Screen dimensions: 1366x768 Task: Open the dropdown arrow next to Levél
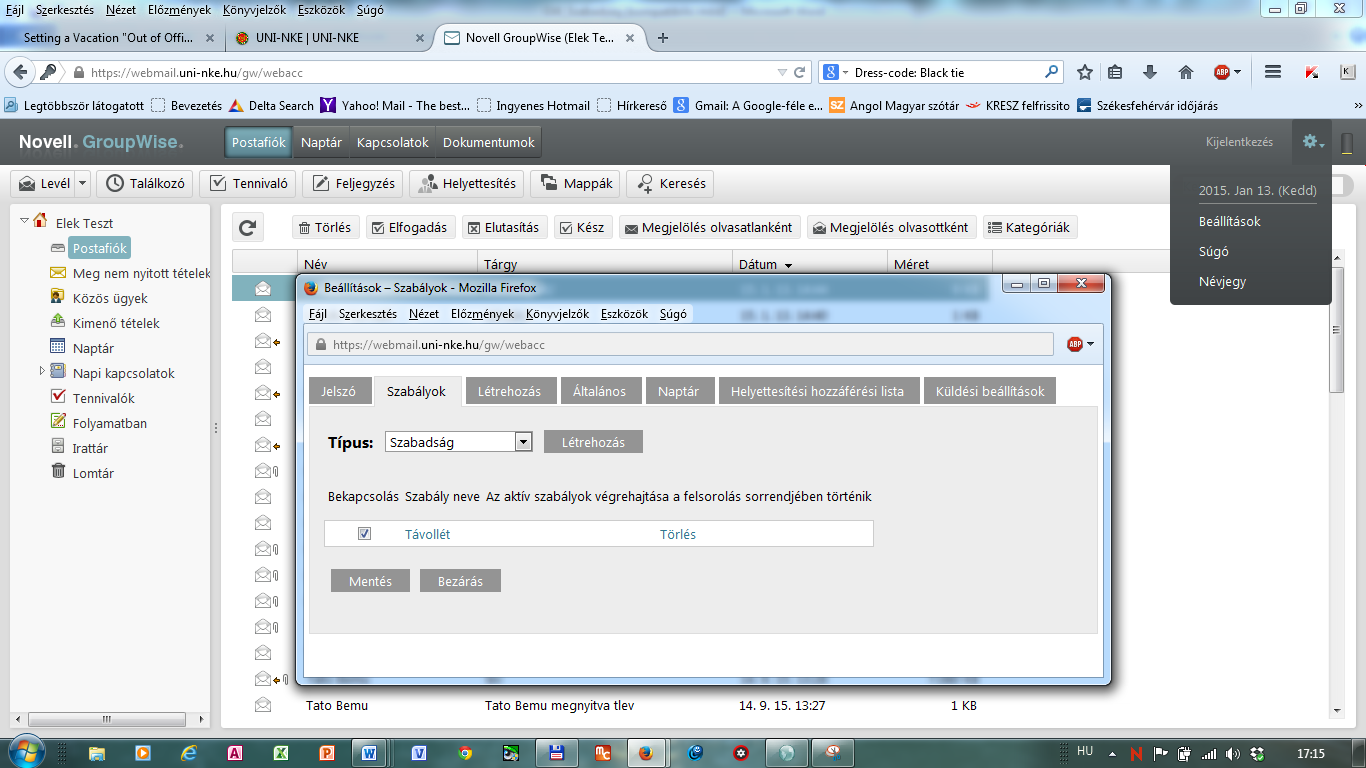[83, 184]
